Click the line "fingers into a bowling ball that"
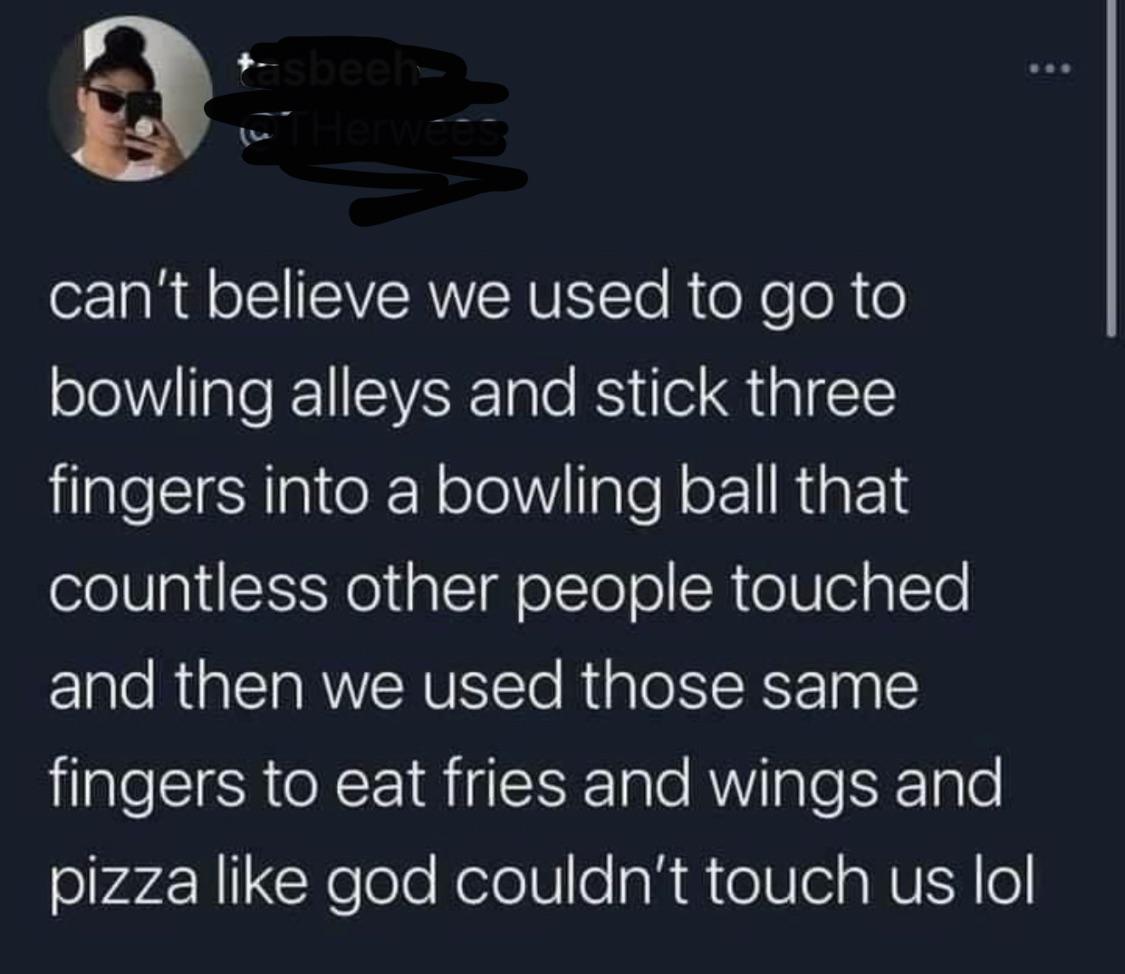The width and height of the screenshot is (1125, 974). [x=479, y=494]
